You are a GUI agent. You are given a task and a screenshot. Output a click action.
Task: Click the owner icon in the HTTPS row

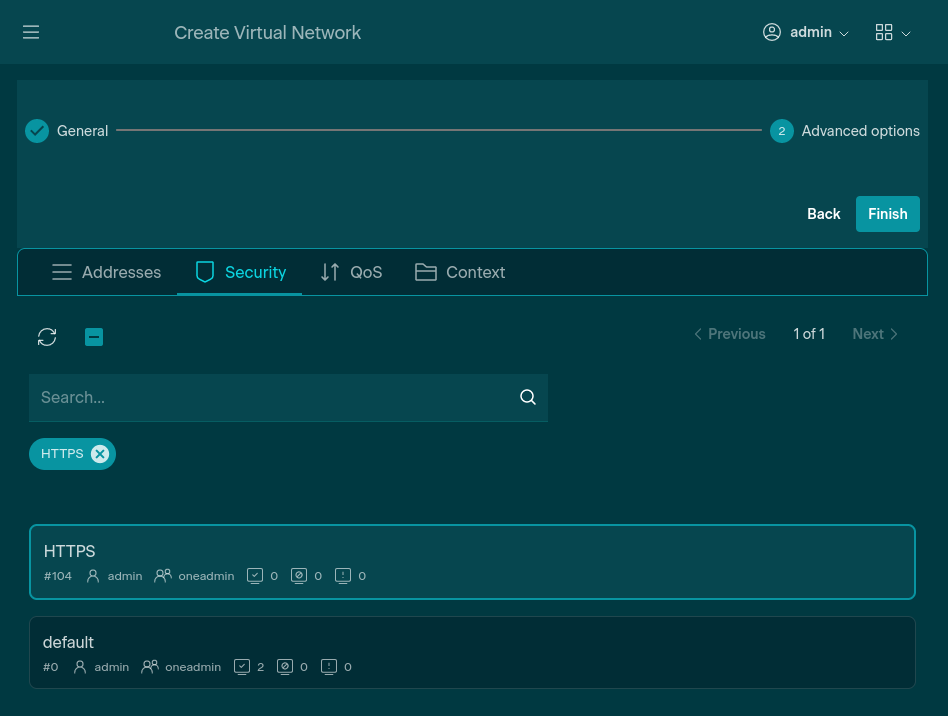93,576
